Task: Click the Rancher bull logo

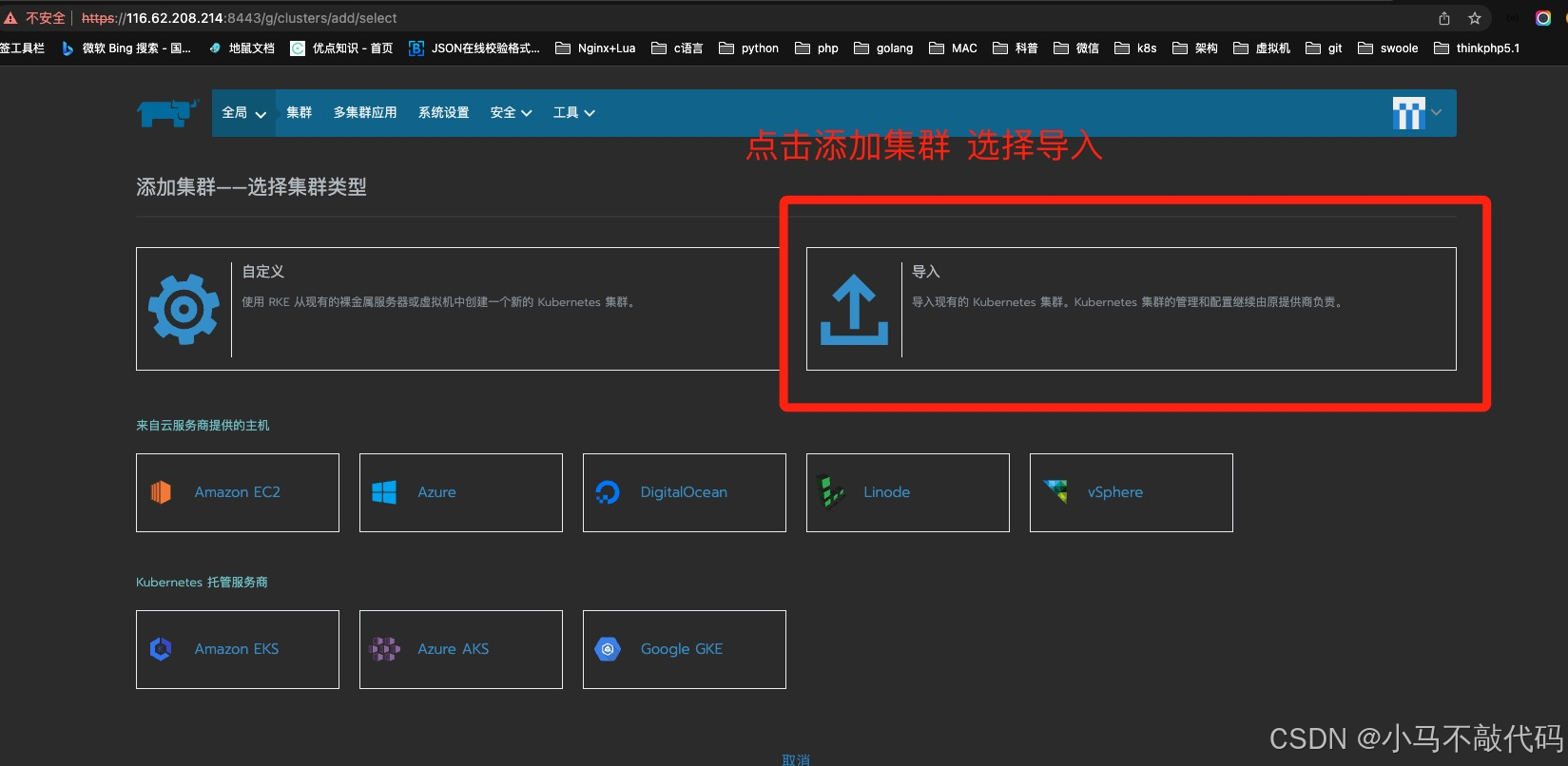Action: [167, 113]
